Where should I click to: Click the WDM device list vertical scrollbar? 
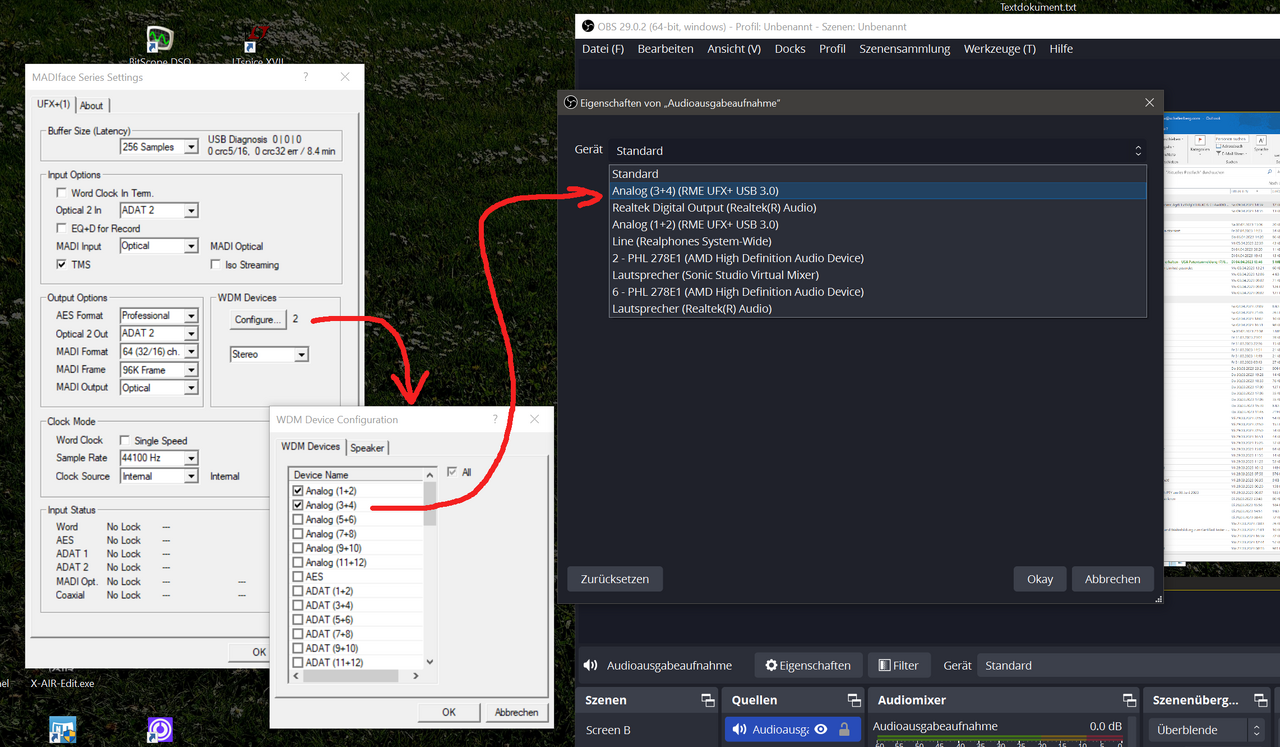click(x=430, y=568)
